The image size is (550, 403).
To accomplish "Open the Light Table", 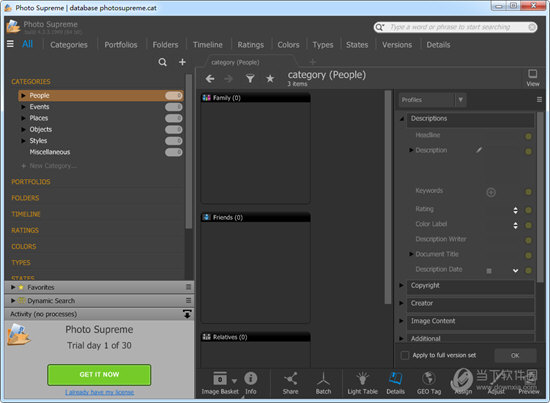I will coord(362,383).
